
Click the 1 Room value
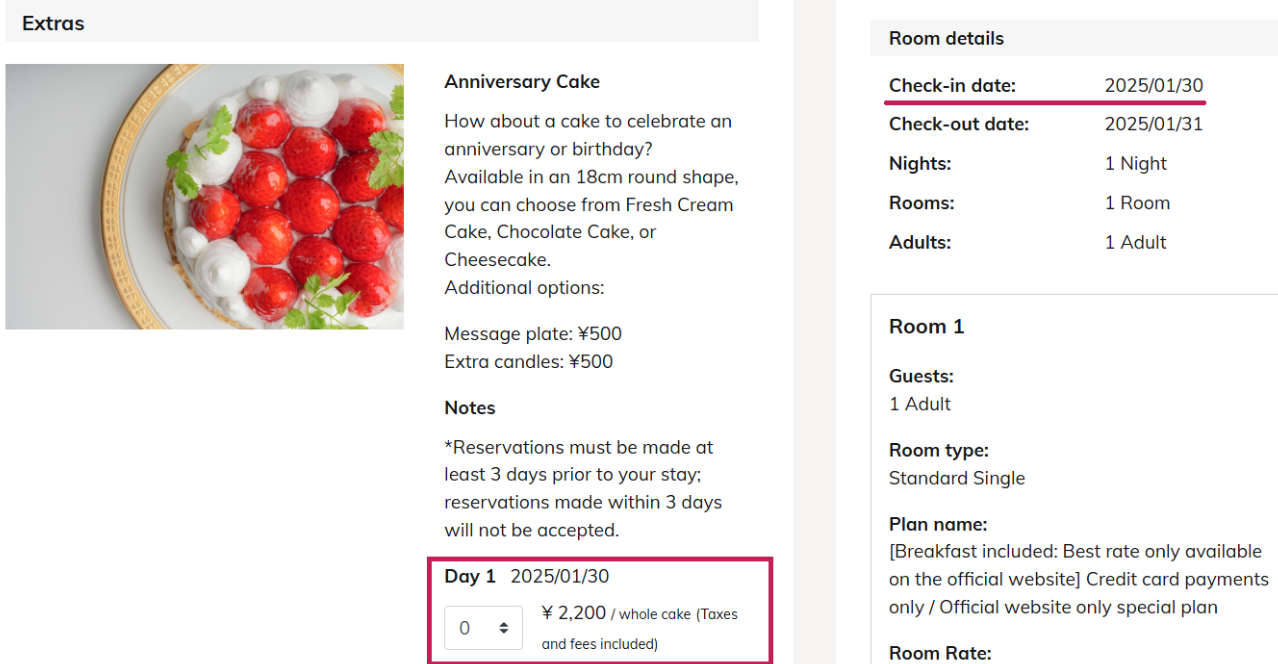1137,203
